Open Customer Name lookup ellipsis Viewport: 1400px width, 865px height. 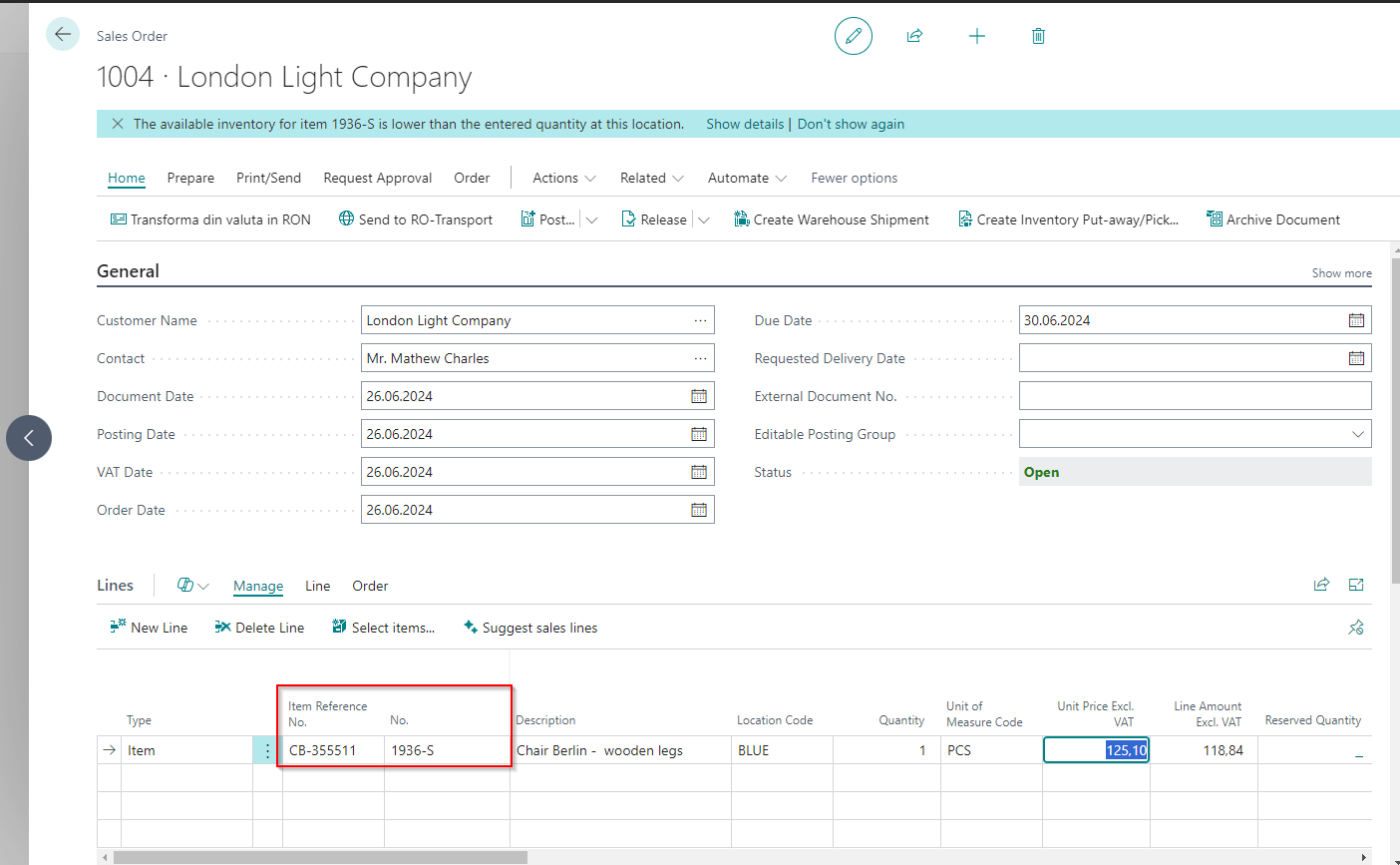click(x=701, y=320)
